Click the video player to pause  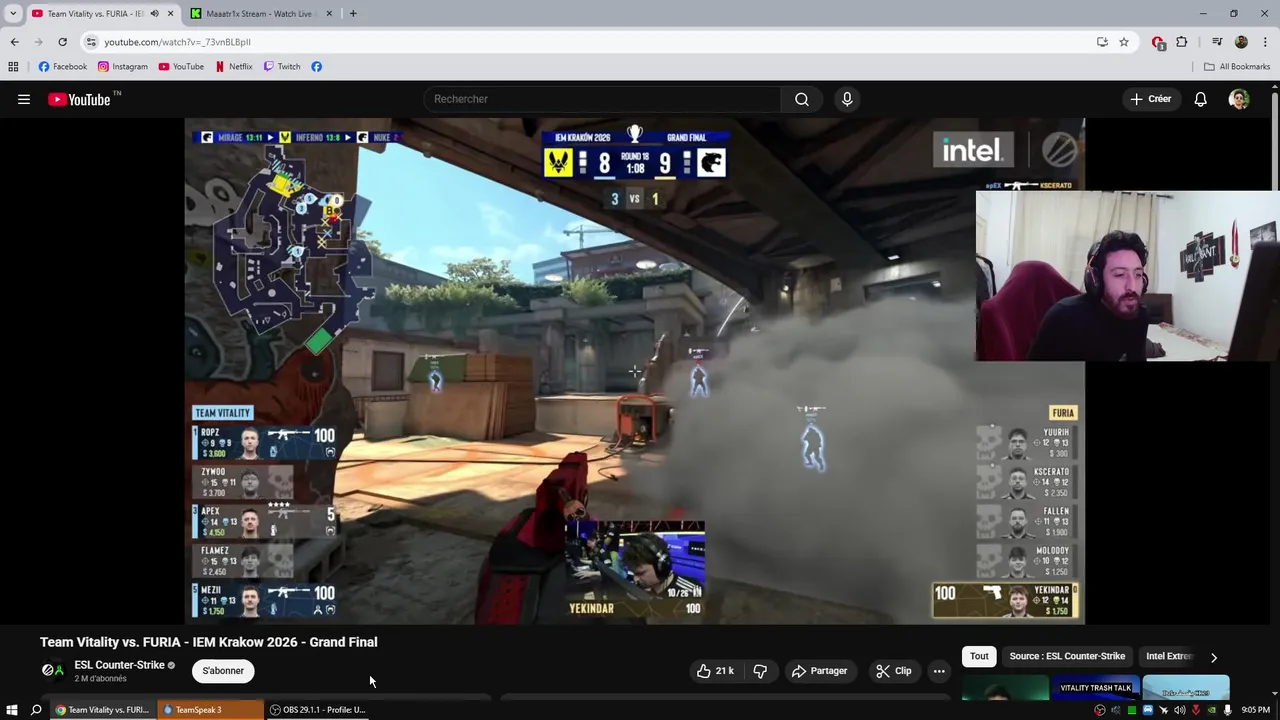click(634, 371)
